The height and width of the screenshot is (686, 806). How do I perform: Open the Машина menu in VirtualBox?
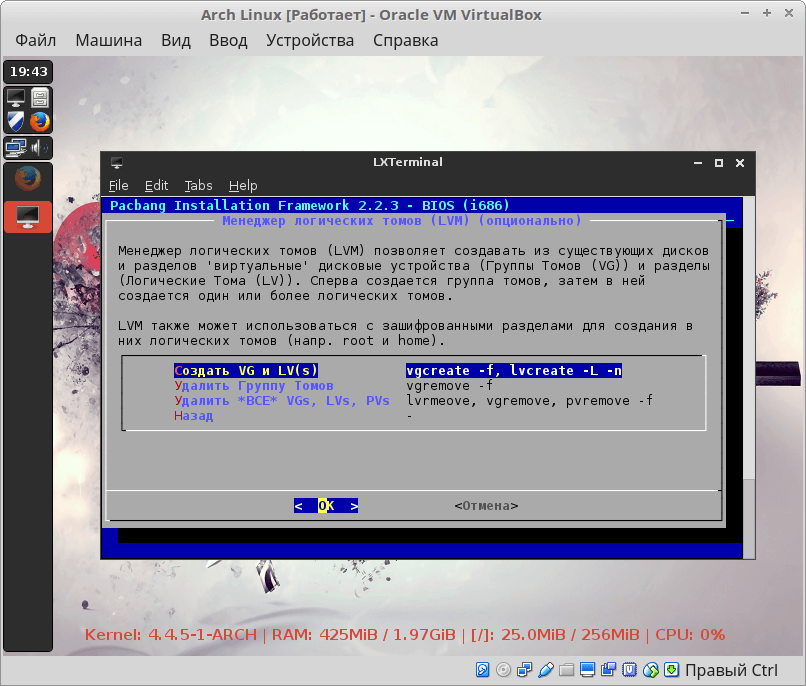tap(108, 41)
